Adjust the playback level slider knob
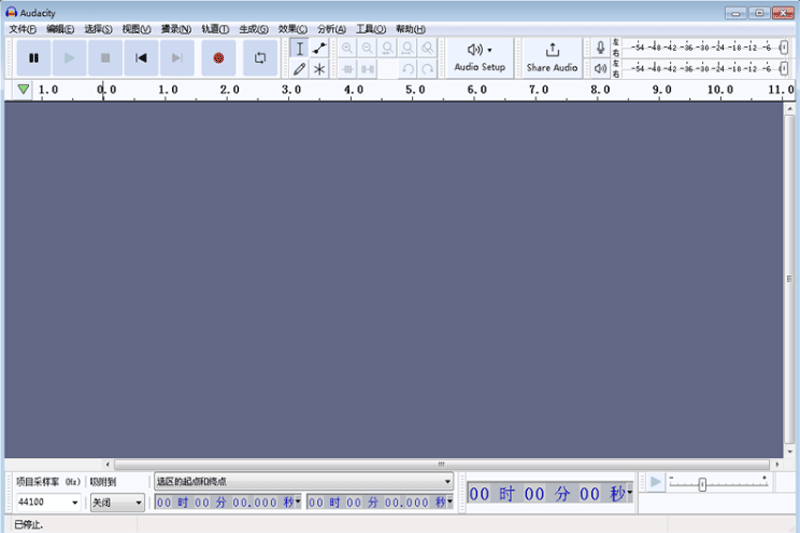This screenshot has width=800, height=533. tap(784, 68)
